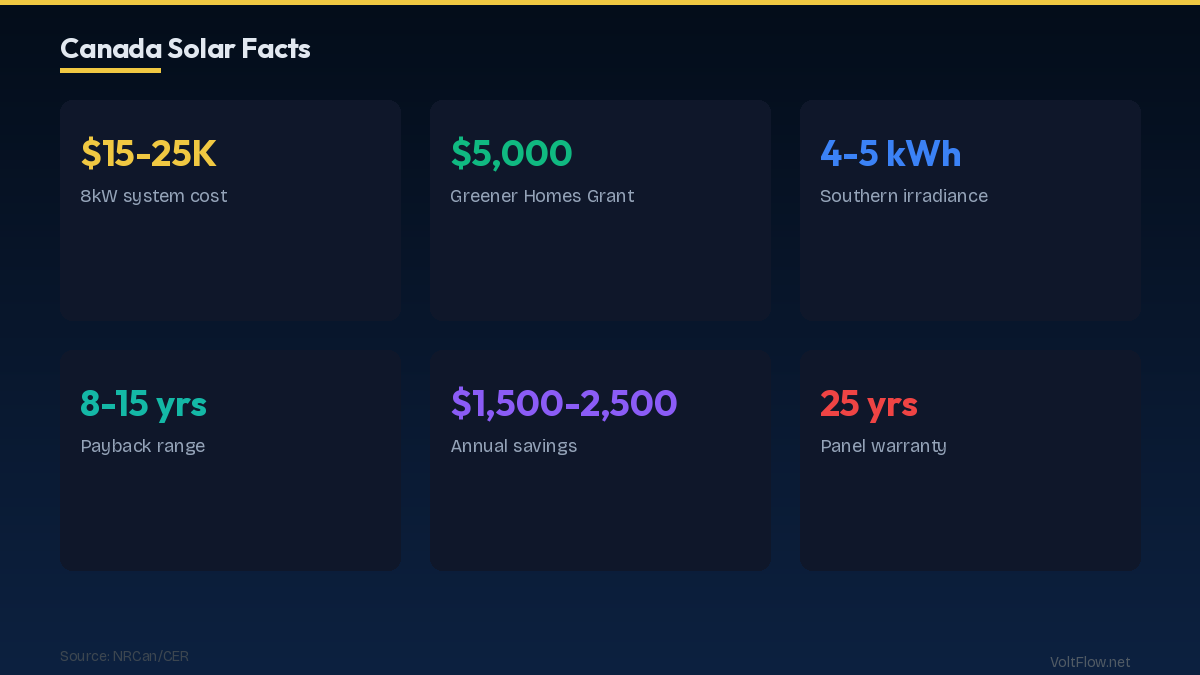Click the Annual savings label
This screenshot has height=675, width=1200.
[513, 446]
